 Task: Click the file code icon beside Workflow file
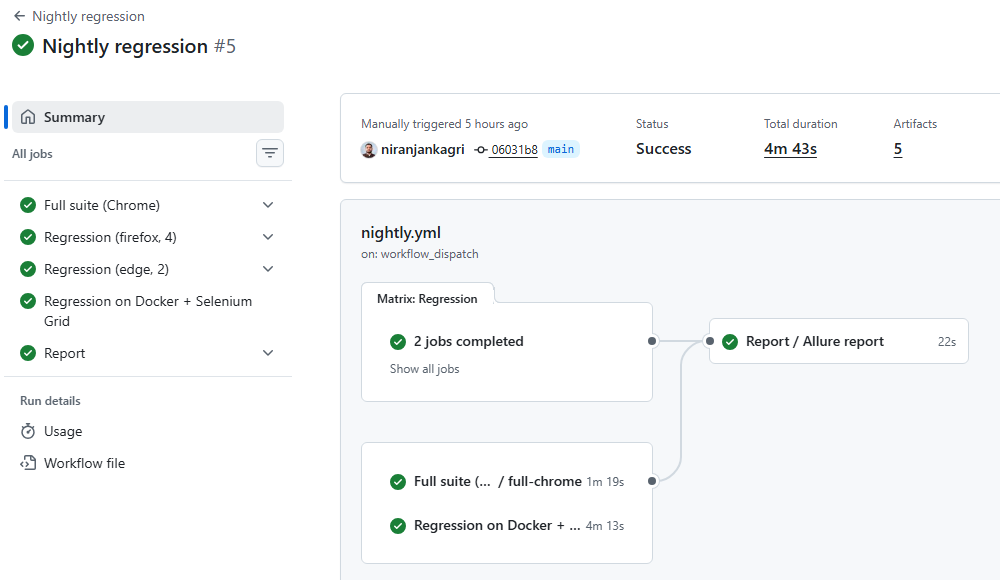(x=28, y=463)
